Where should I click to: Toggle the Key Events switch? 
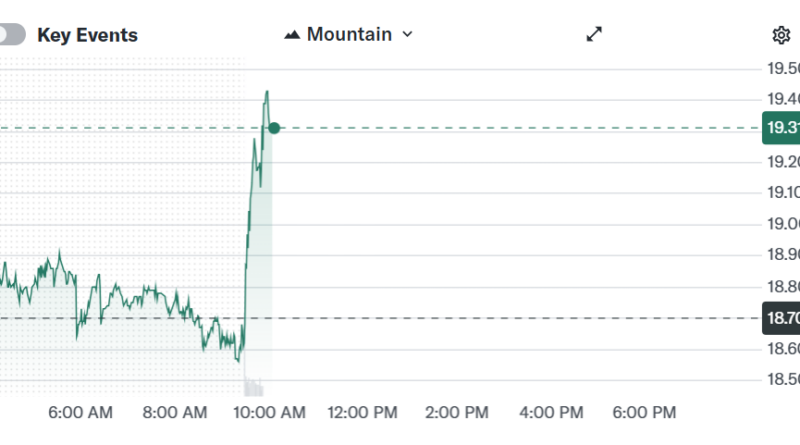11,35
